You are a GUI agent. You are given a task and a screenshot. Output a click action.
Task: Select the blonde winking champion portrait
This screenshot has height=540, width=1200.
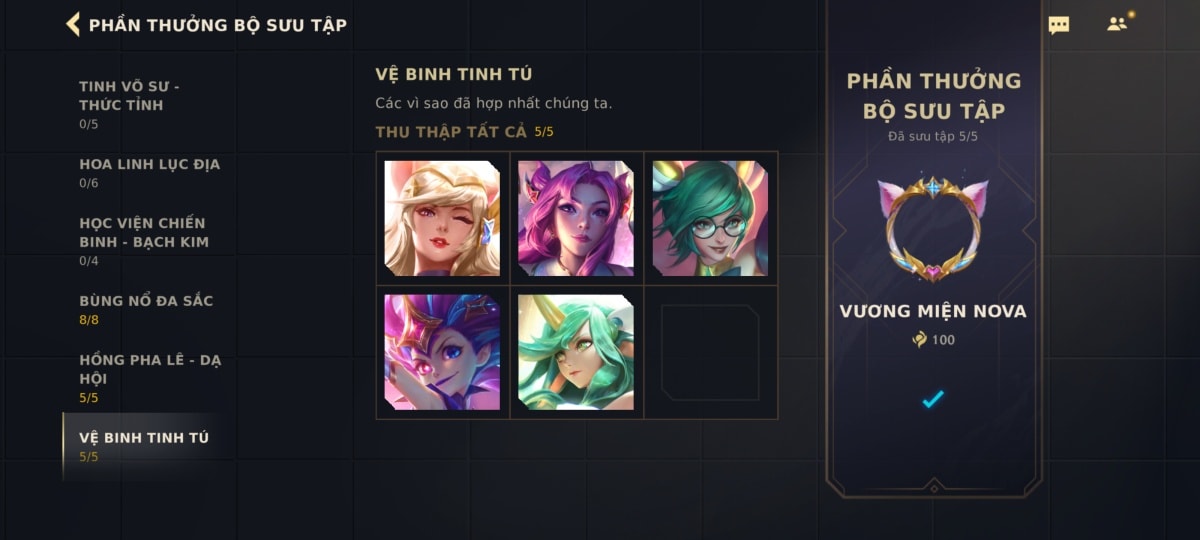point(442,218)
